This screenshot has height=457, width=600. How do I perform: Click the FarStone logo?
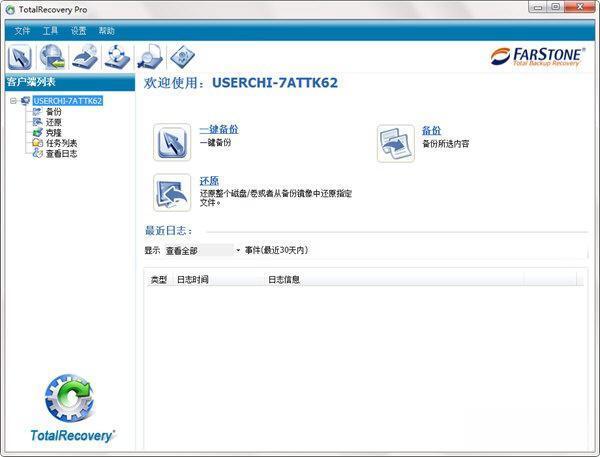tap(537, 57)
